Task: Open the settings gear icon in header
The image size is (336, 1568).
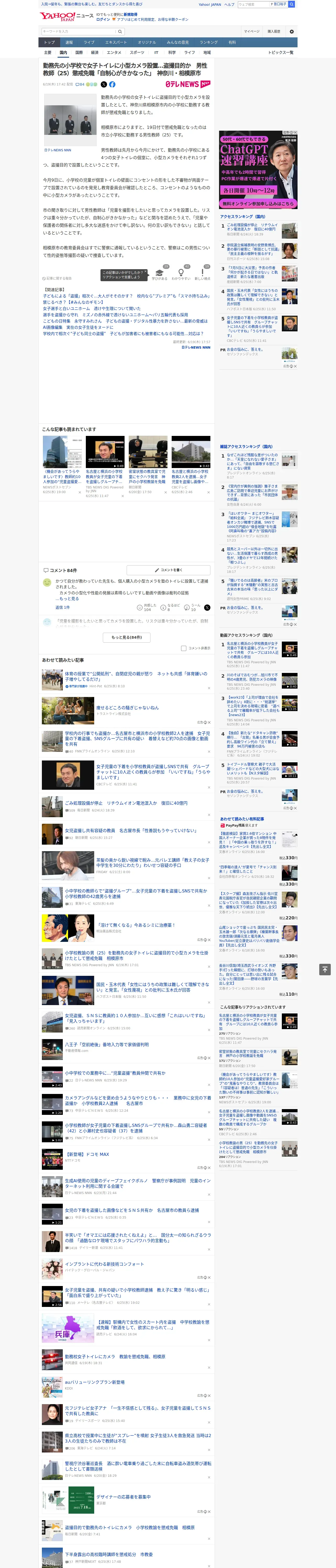Action: (x=292, y=32)
